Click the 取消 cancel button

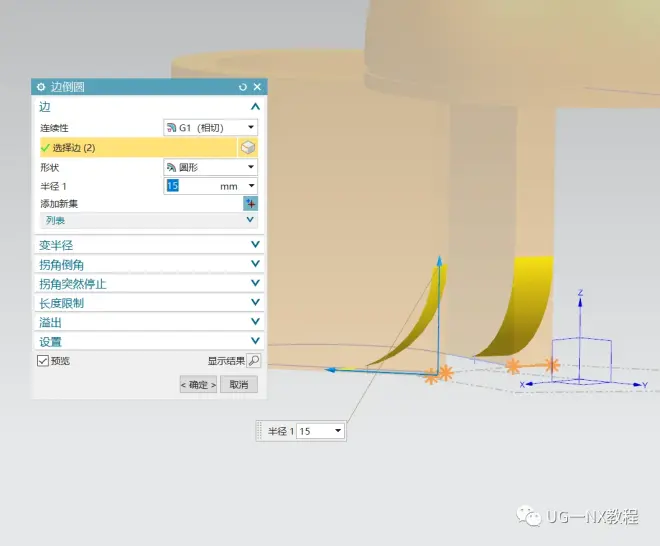(239, 384)
